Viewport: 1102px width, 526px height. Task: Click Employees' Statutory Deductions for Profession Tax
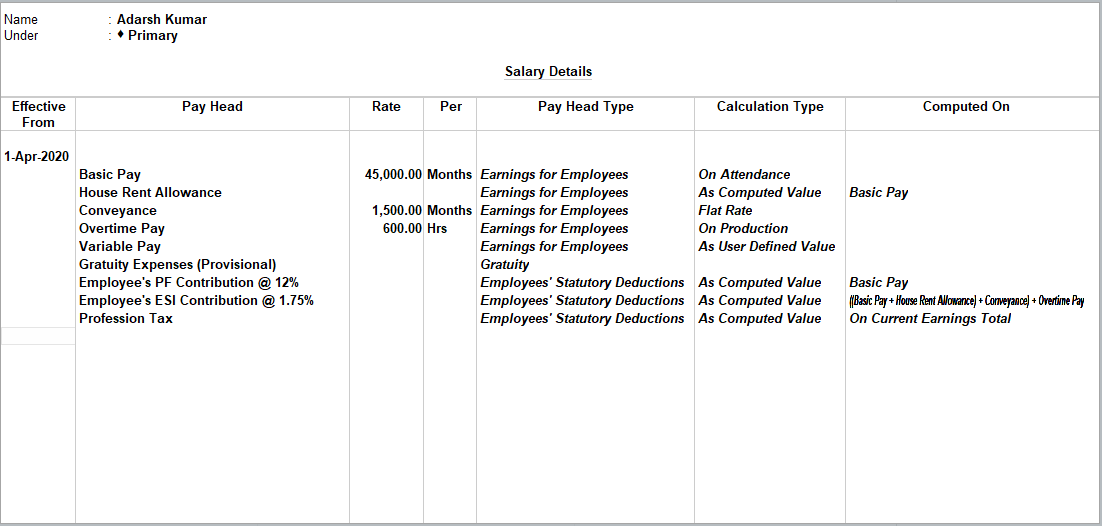tap(583, 319)
